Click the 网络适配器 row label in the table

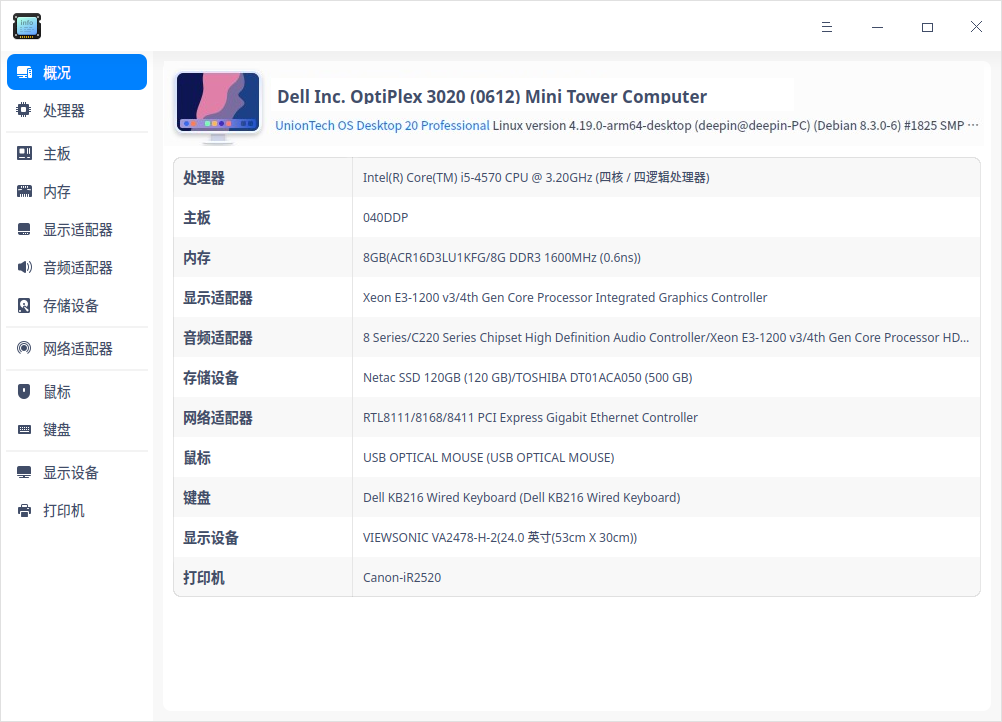coord(218,418)
